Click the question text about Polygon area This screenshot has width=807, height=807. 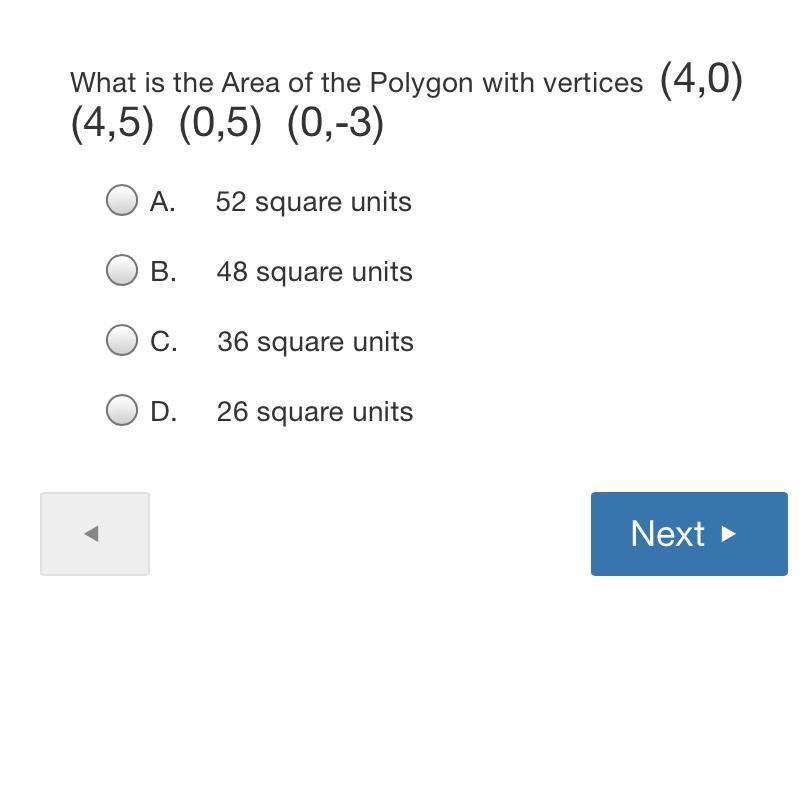[356, 83]
